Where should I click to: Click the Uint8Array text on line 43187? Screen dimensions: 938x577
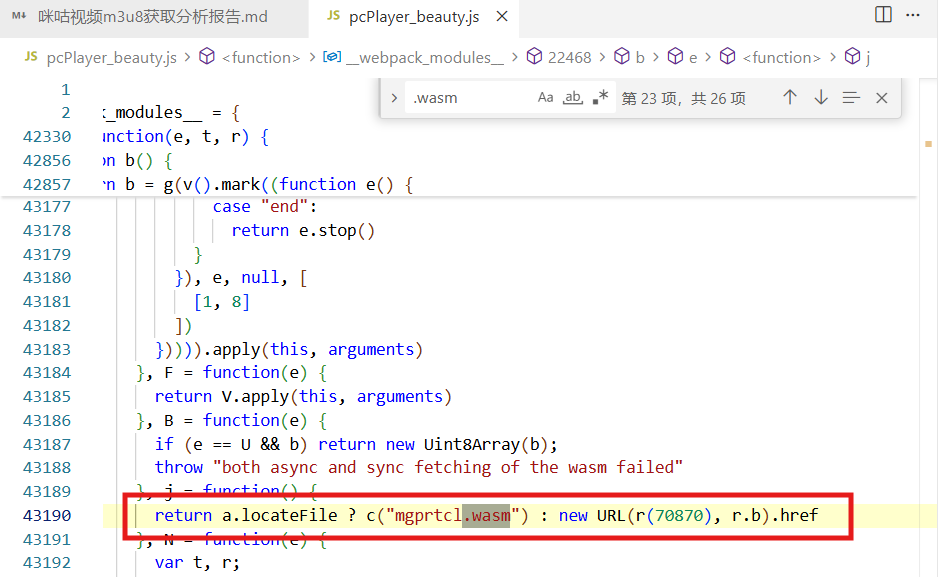click(x=472, y=444)
